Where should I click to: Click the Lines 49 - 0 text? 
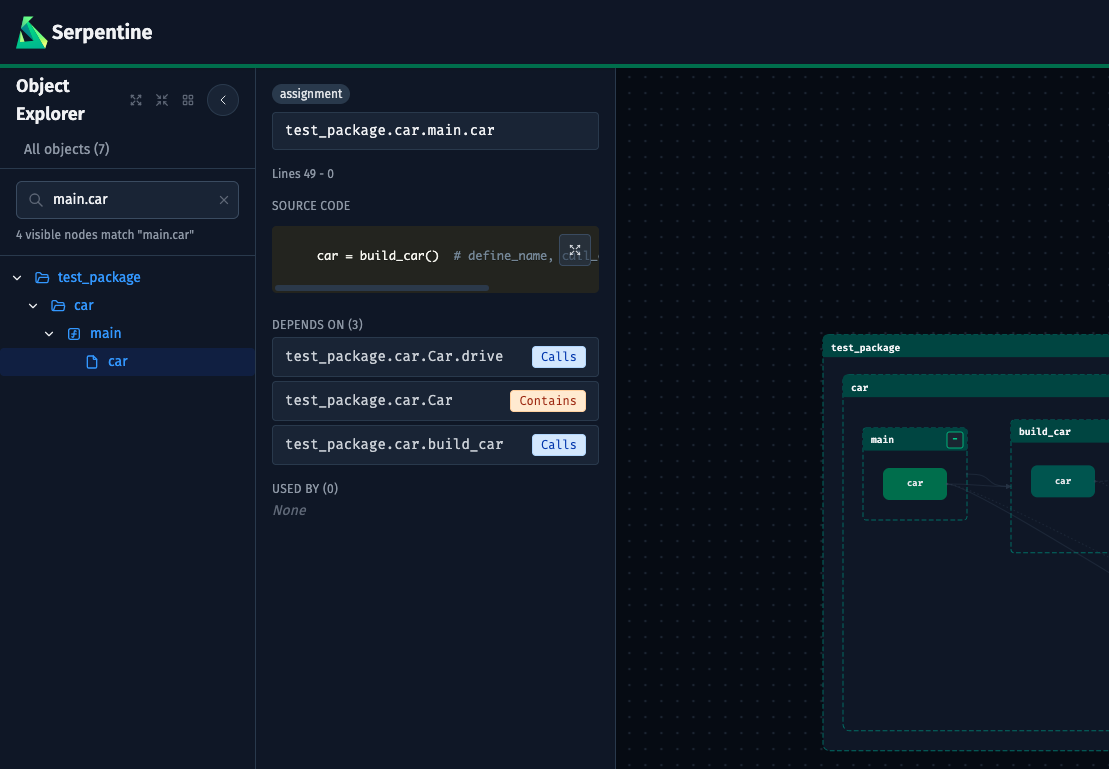(303, 174)
